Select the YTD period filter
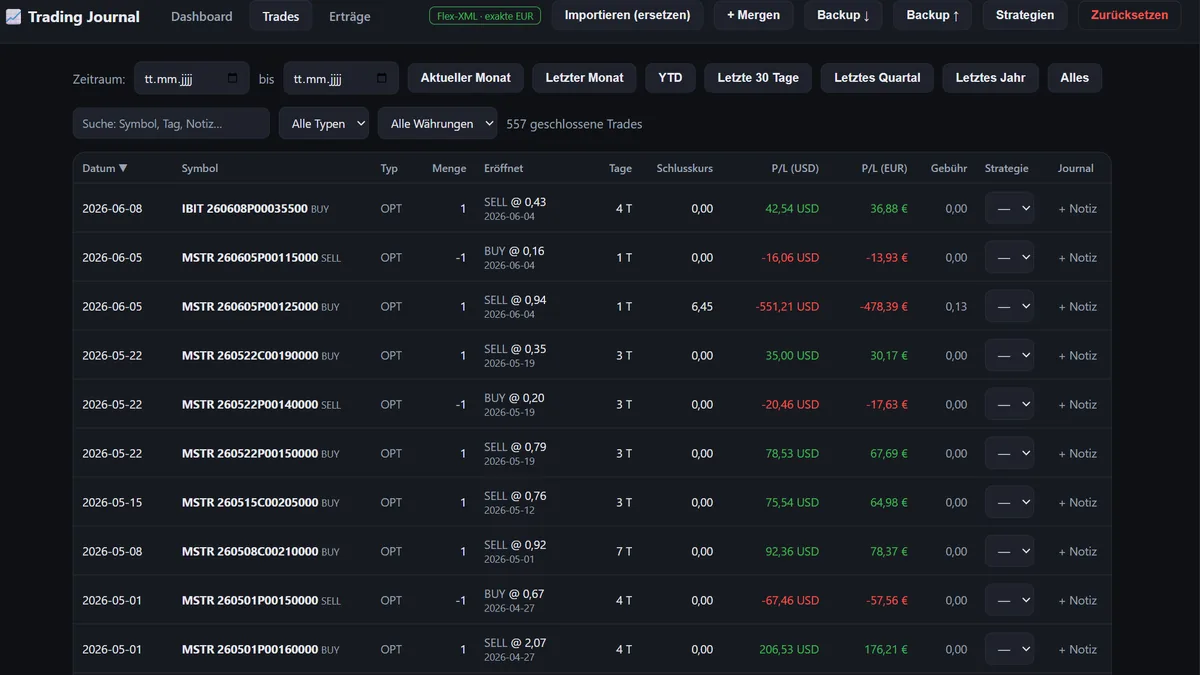Image resolution: width=1200 pixels, height=675 pixels. tap(670, 78)
